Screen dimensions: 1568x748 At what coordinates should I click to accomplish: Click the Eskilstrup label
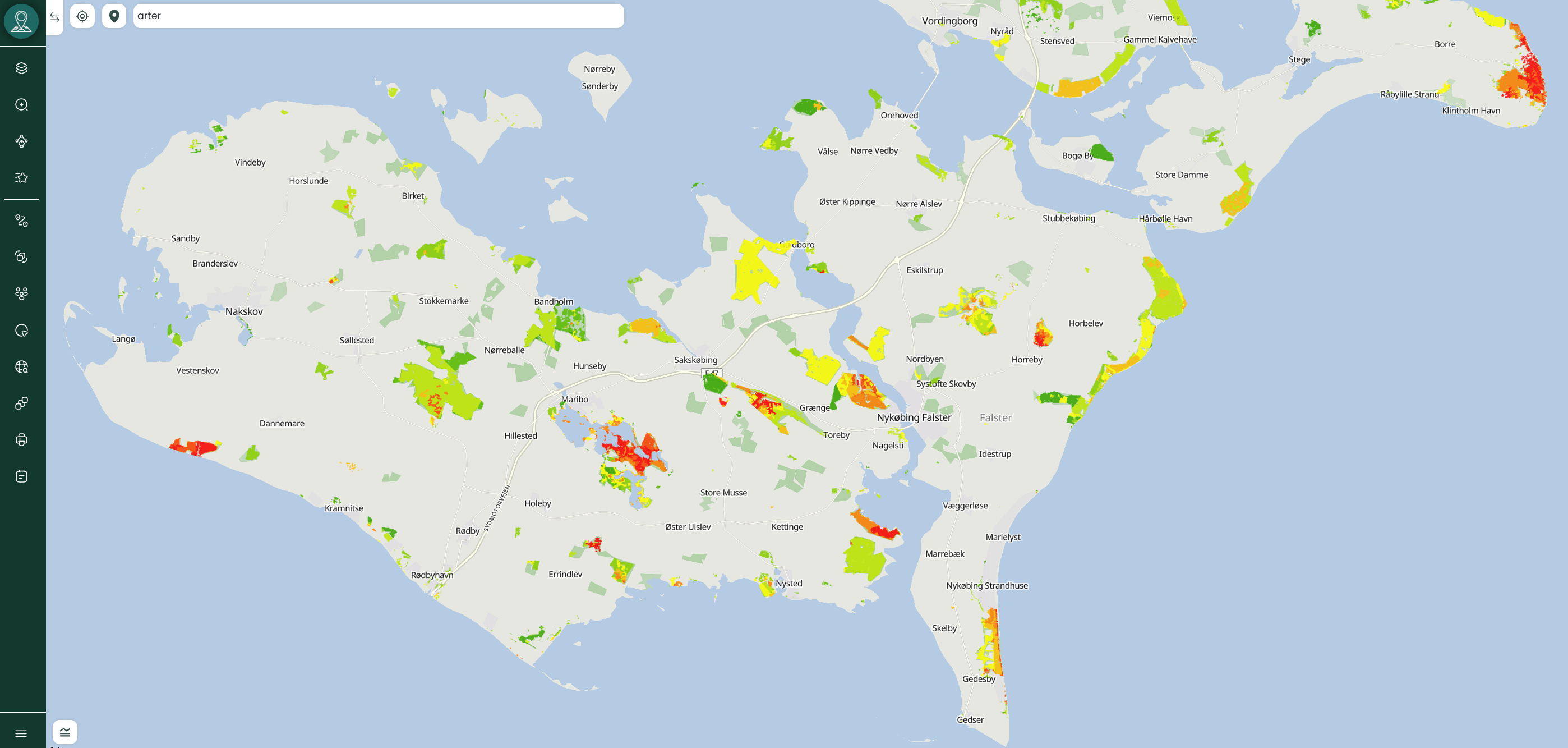pos(925,270)
